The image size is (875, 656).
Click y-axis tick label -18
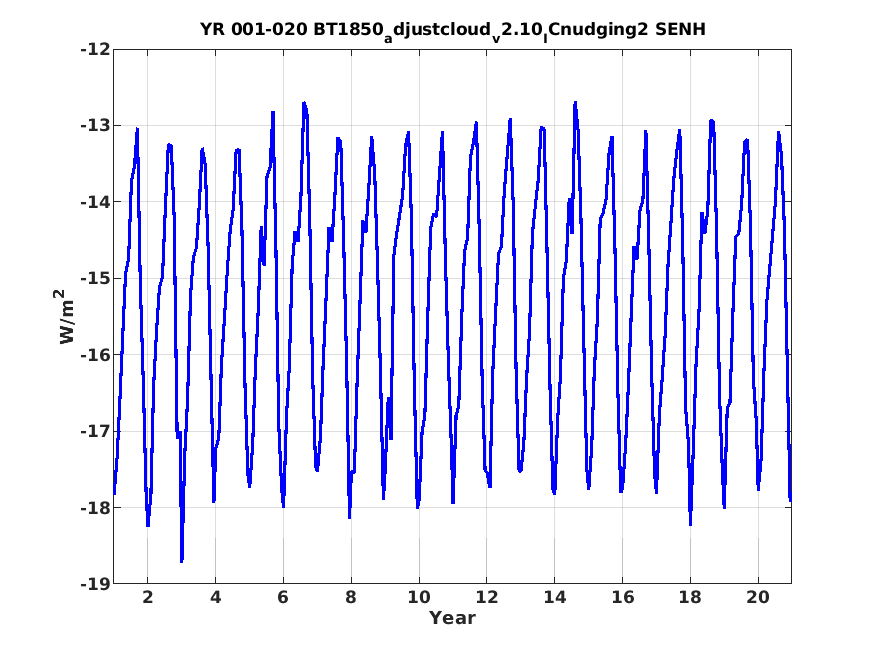(95, 508)
